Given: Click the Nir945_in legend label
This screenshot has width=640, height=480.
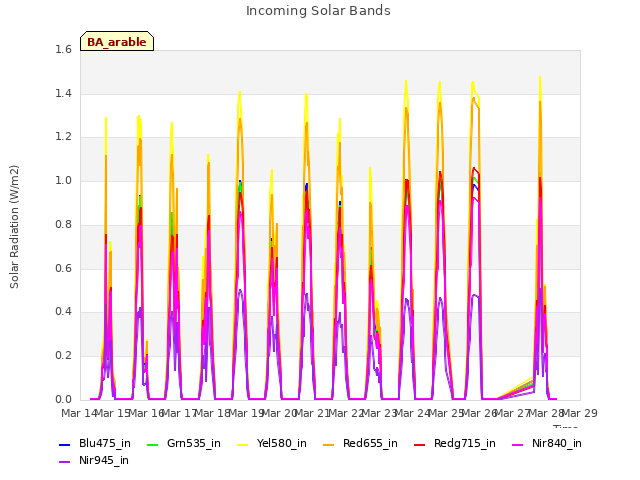Looking at the screenshot, I should click(104, 460).
